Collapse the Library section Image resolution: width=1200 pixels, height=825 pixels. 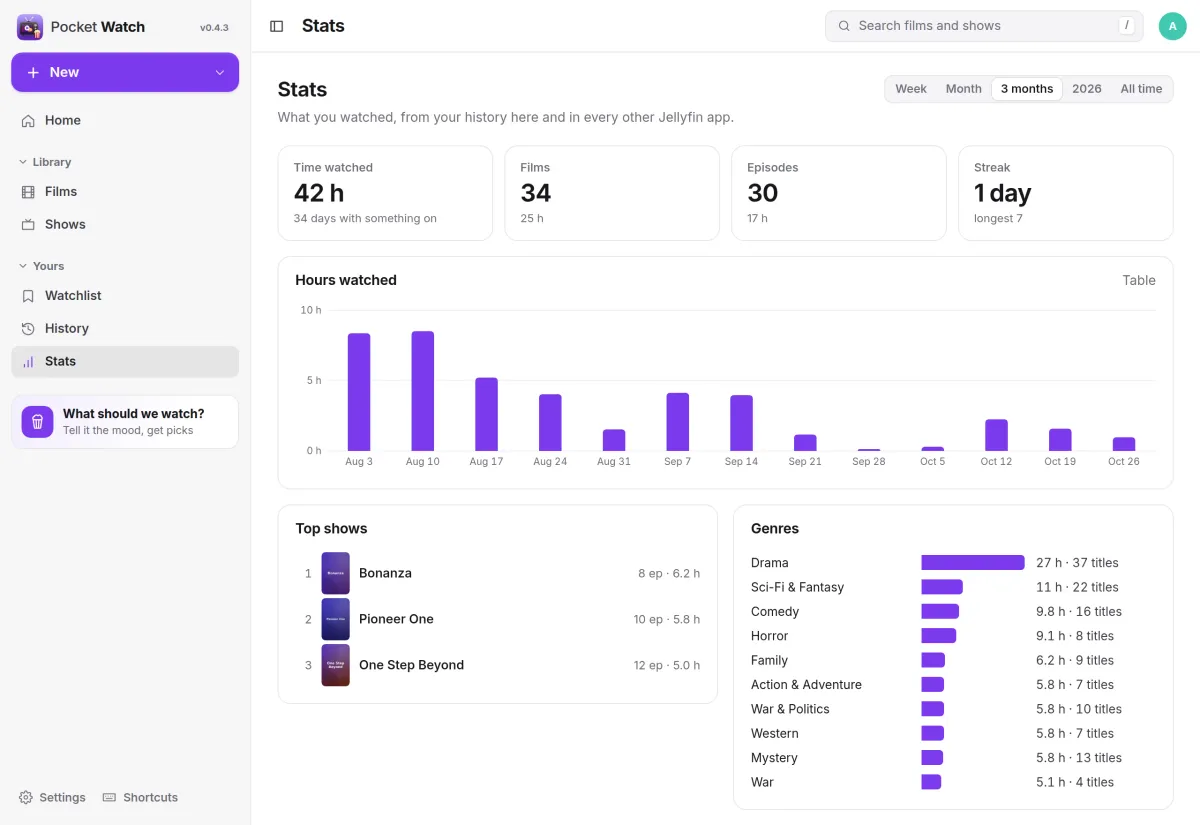(x=45, y=162)
